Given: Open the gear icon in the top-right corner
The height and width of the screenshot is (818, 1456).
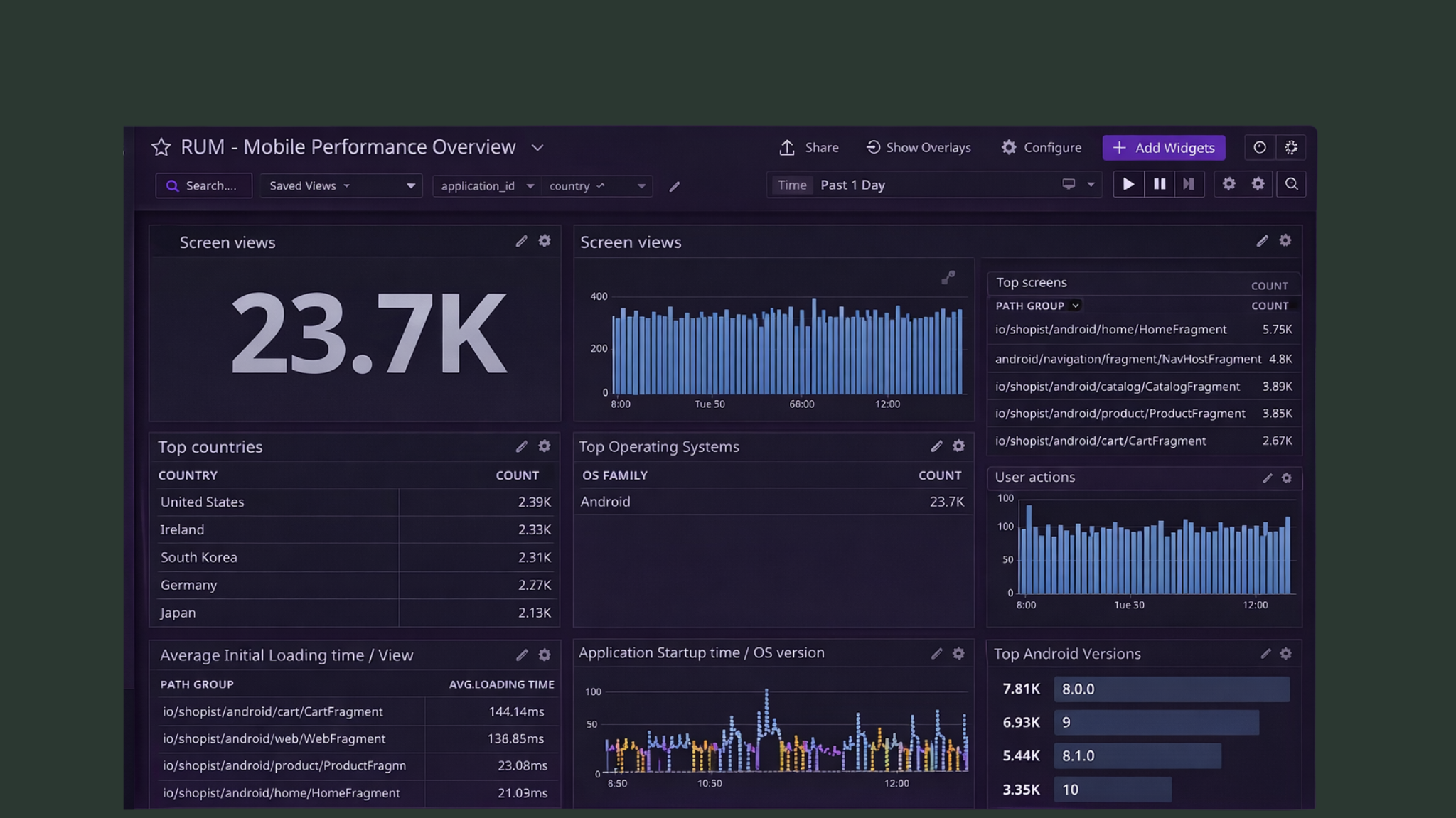Looking at the screenshot, I should point(1291,147).
